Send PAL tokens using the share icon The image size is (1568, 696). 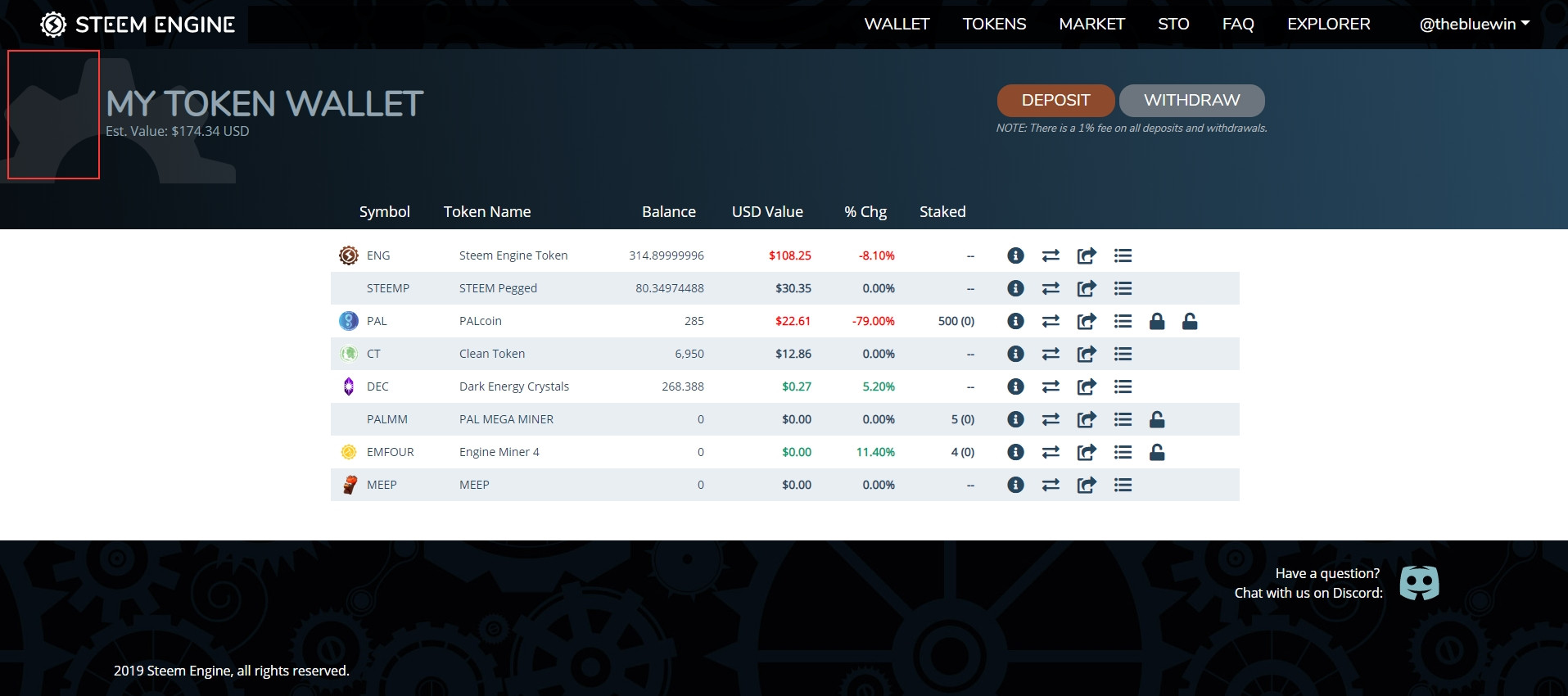[1087, 321]
